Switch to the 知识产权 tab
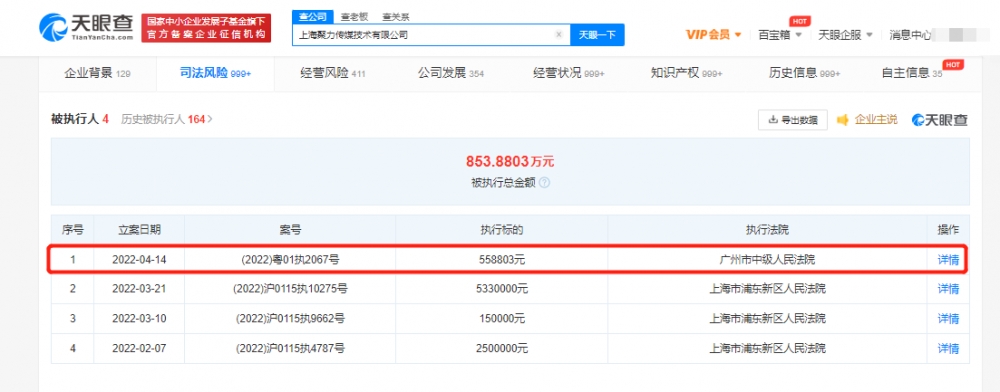Viewport: 1000px width, 392px height. tap(686, 73)
